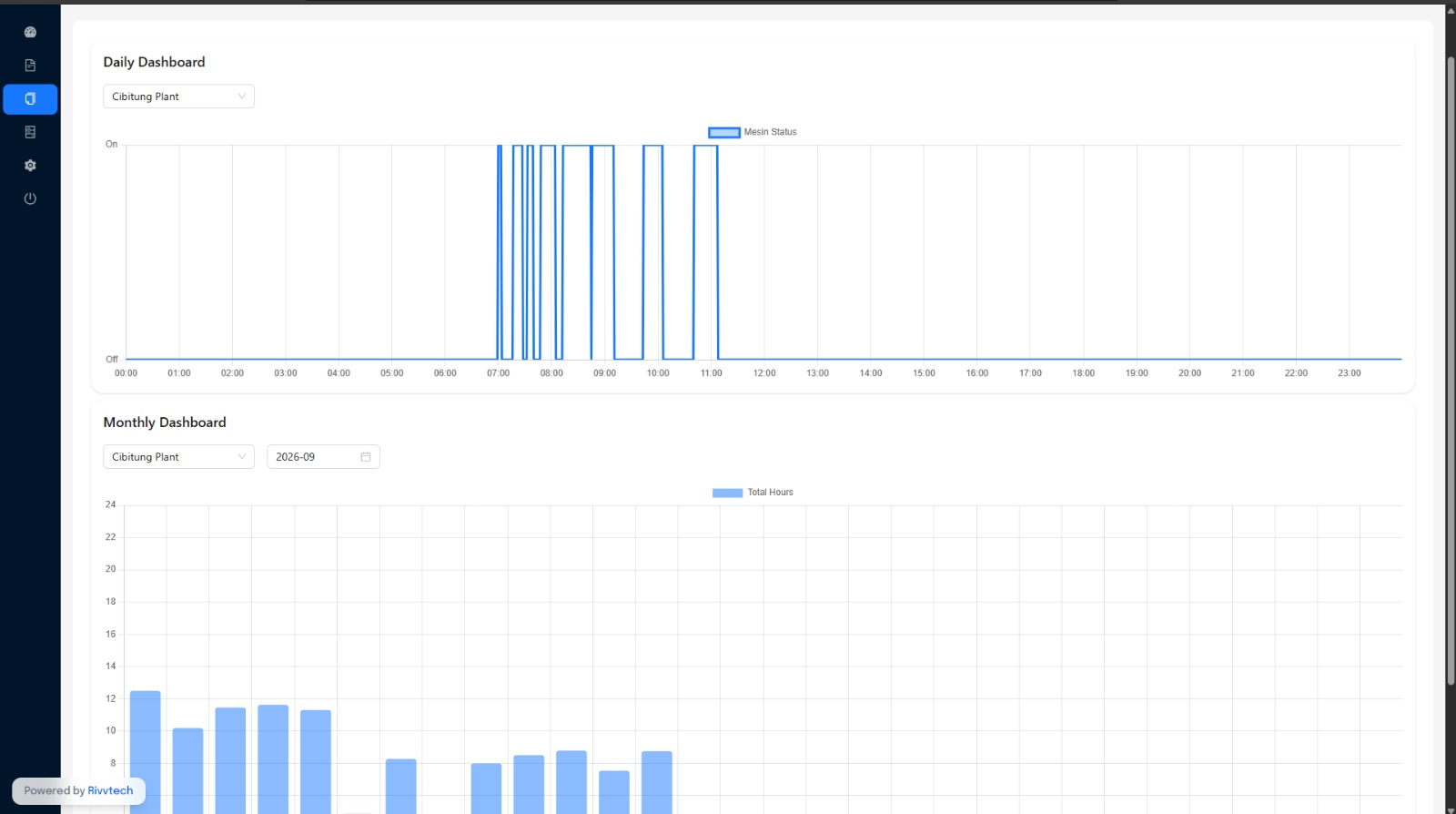Screen dimensions: 1456x814
Task: Select the highlighted copy documents sidebar icon
Action: tap(30, 99)
